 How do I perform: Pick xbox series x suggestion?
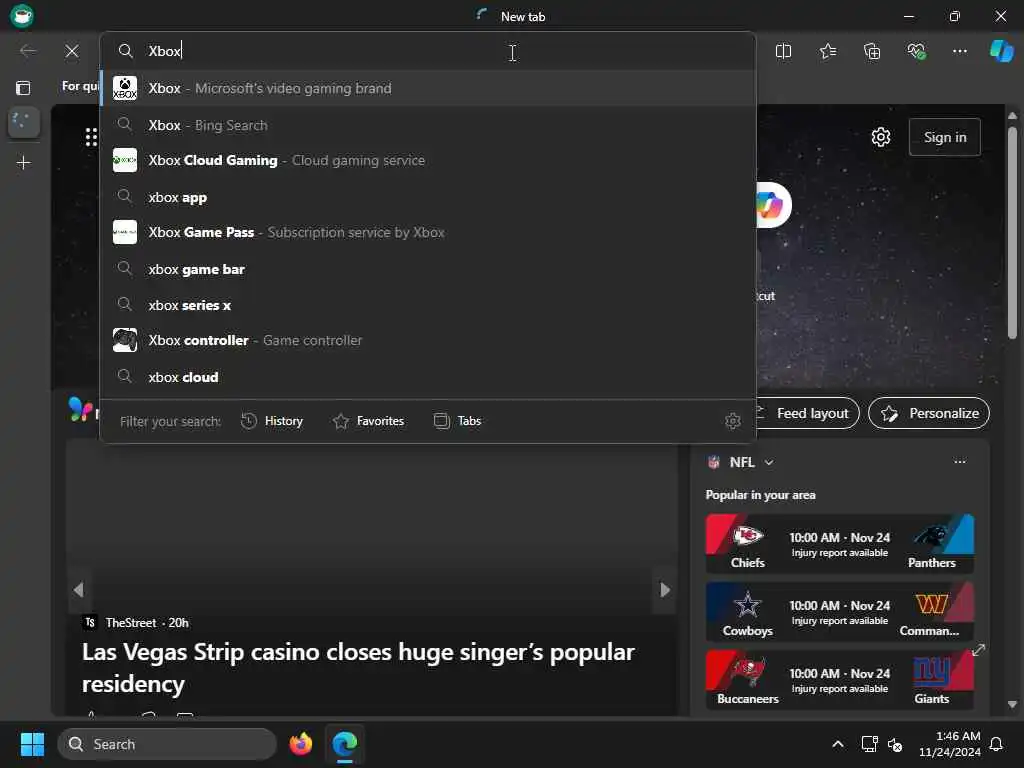point(428,305)
